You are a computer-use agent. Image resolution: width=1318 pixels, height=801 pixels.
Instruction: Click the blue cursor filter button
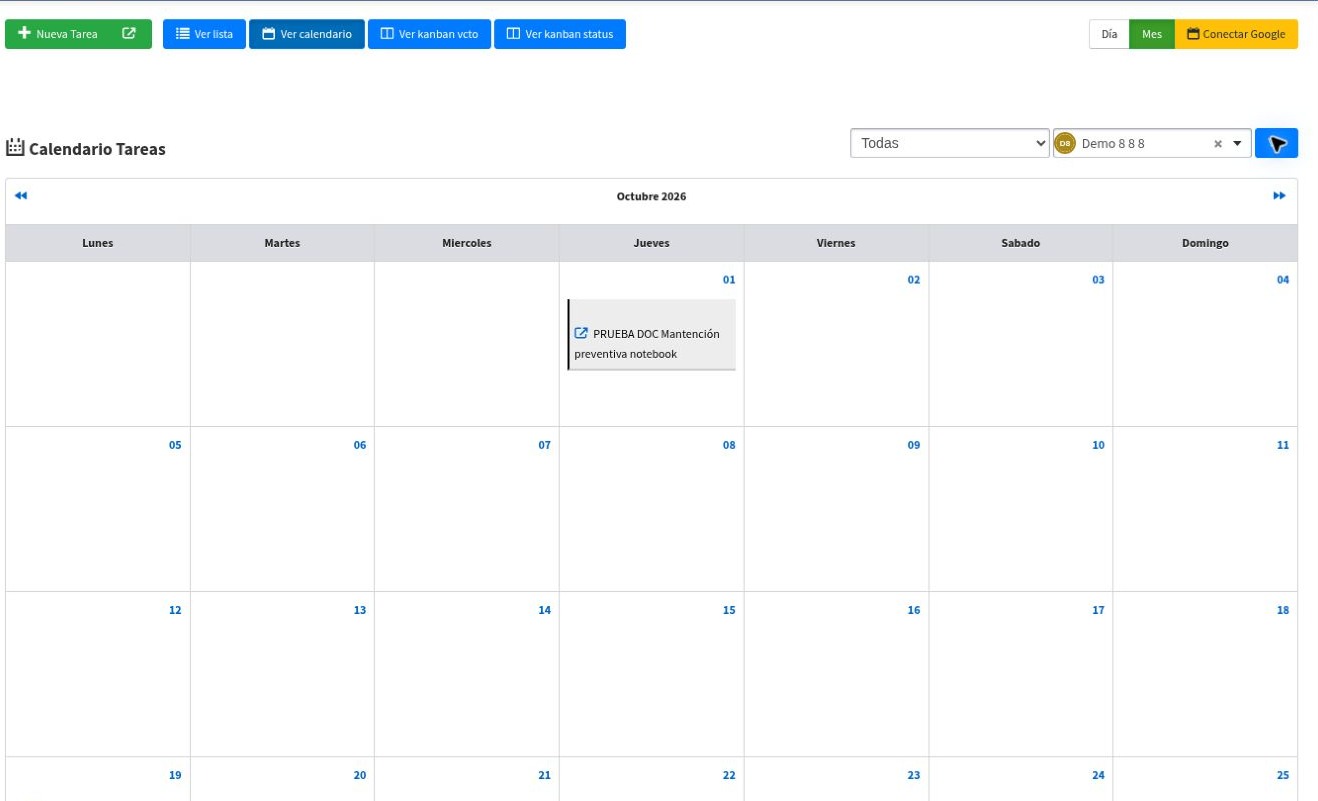point(1276,143)
